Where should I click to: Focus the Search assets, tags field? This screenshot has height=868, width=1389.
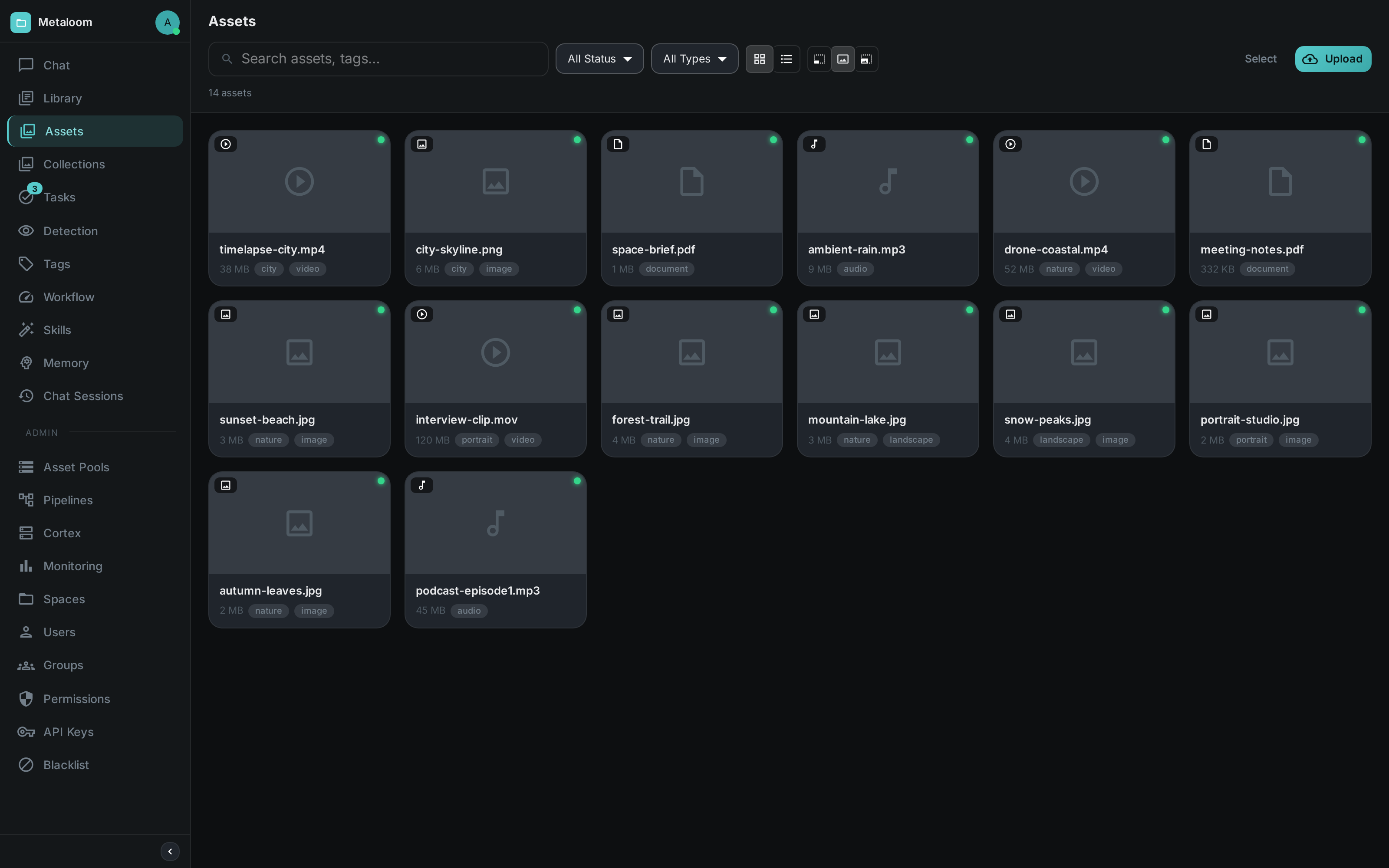[x=378, y=59]
